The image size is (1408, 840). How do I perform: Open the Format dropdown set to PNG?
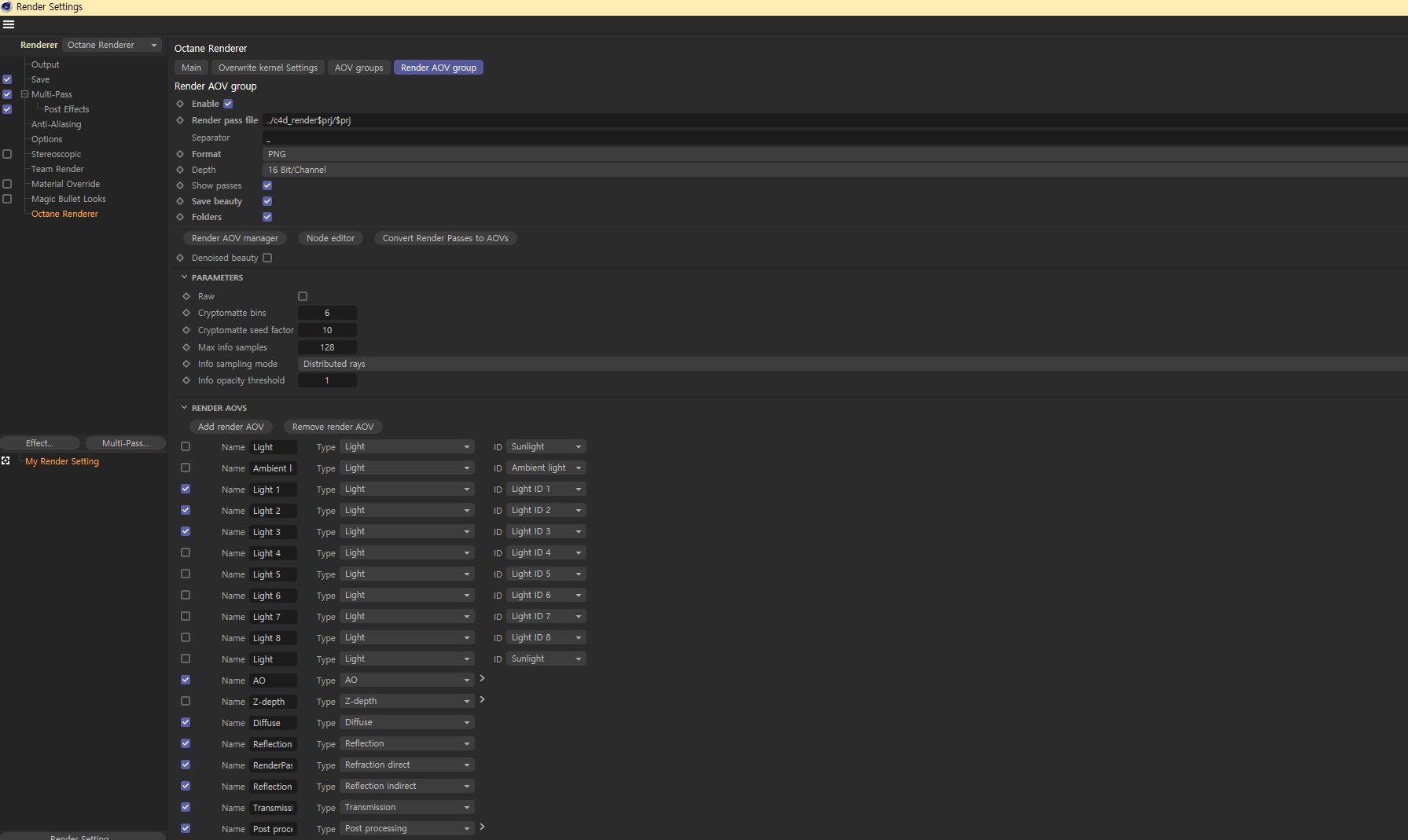[835, 154]
